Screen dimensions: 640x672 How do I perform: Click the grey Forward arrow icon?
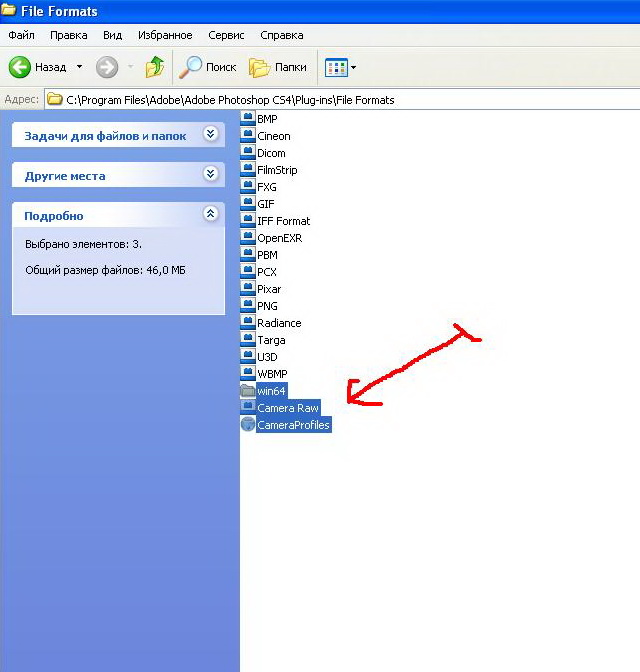tap(107, 67)
